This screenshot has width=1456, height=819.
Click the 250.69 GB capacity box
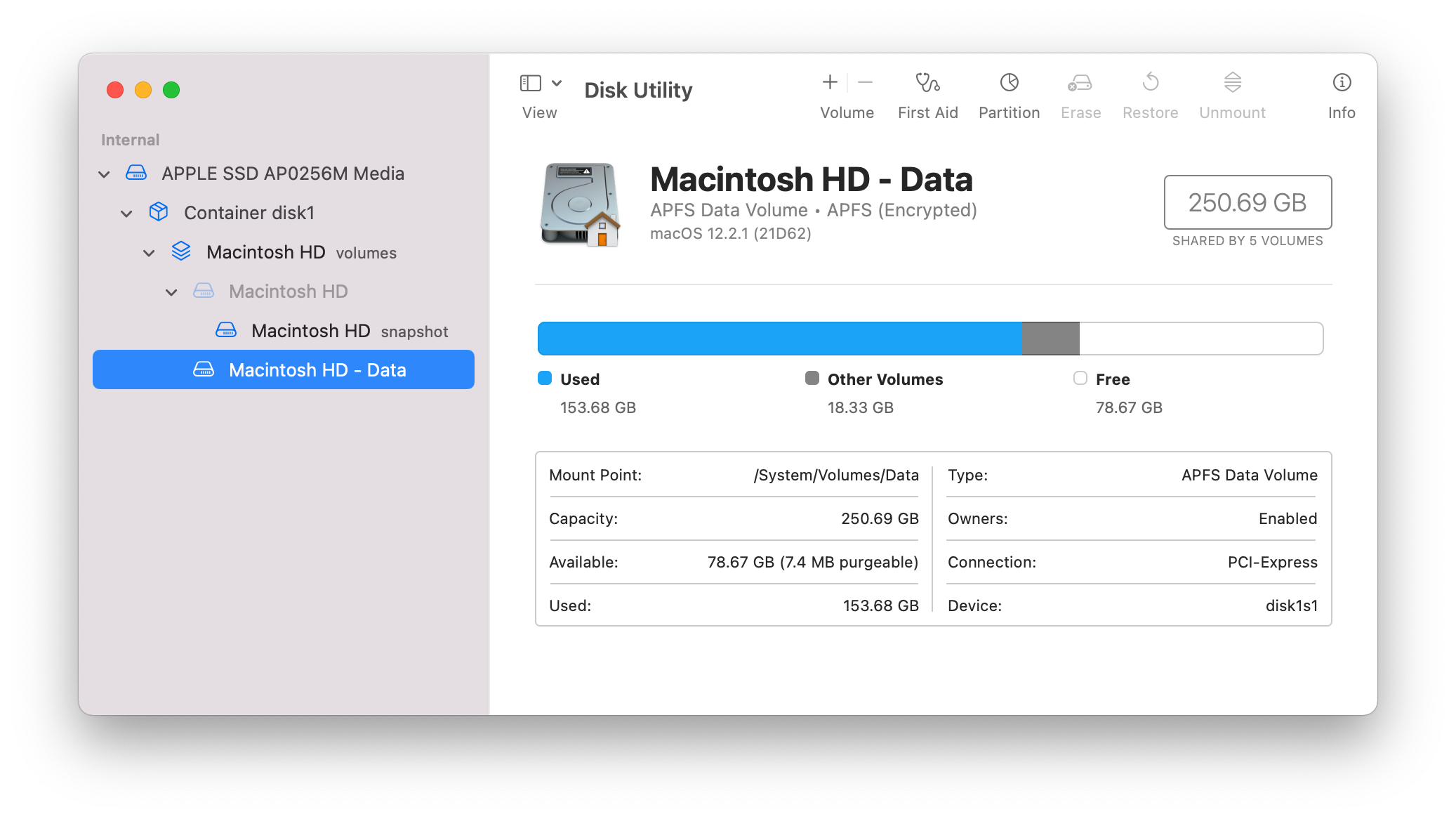pyautogui.click(x=1247, y=202)
